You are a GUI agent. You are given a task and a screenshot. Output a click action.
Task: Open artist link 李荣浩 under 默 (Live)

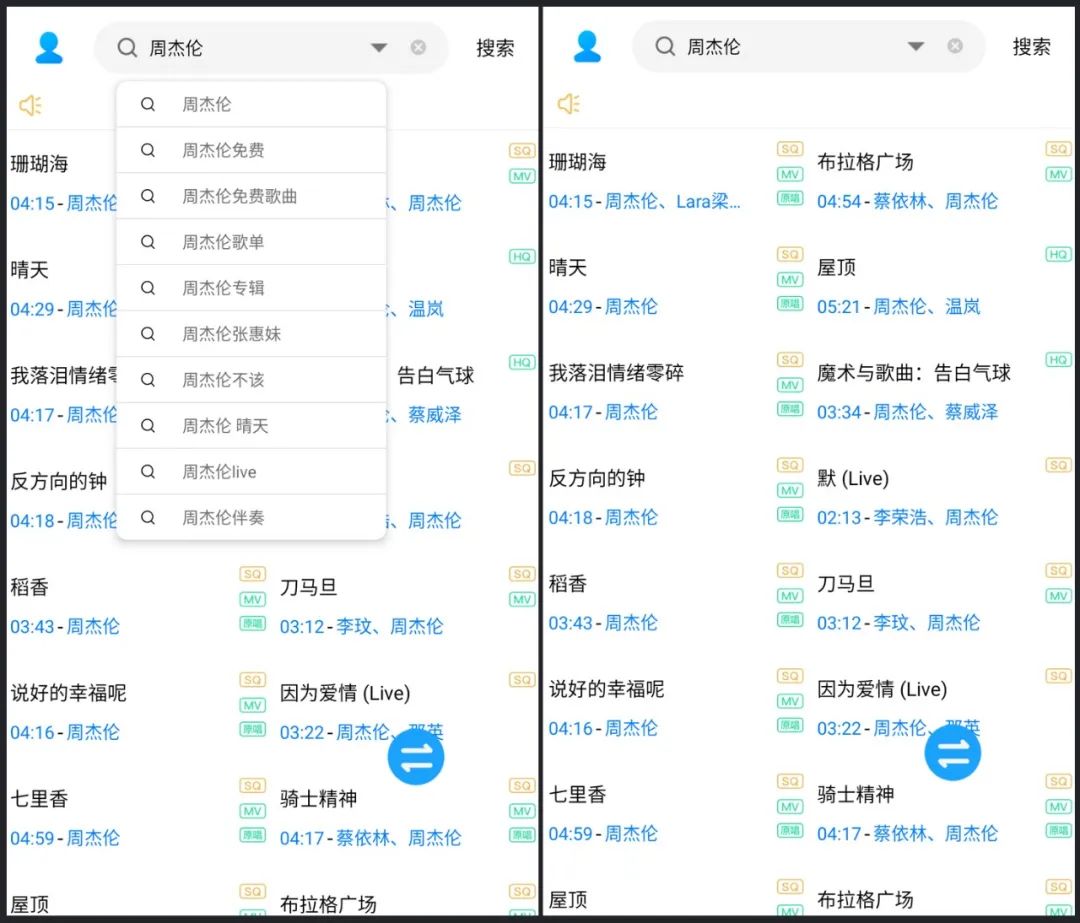[900, 517]
